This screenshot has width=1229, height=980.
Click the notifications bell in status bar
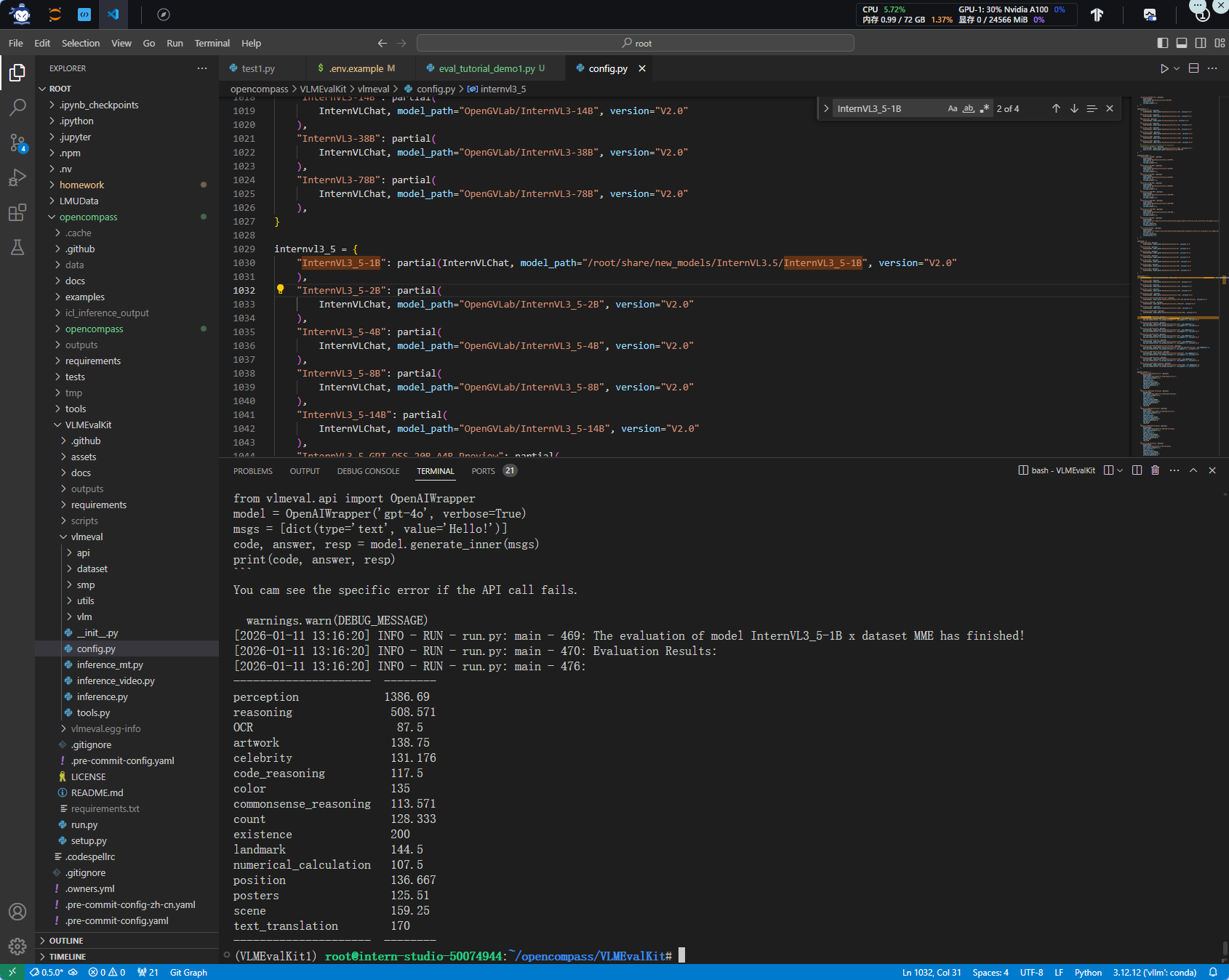pos(1213,973)
